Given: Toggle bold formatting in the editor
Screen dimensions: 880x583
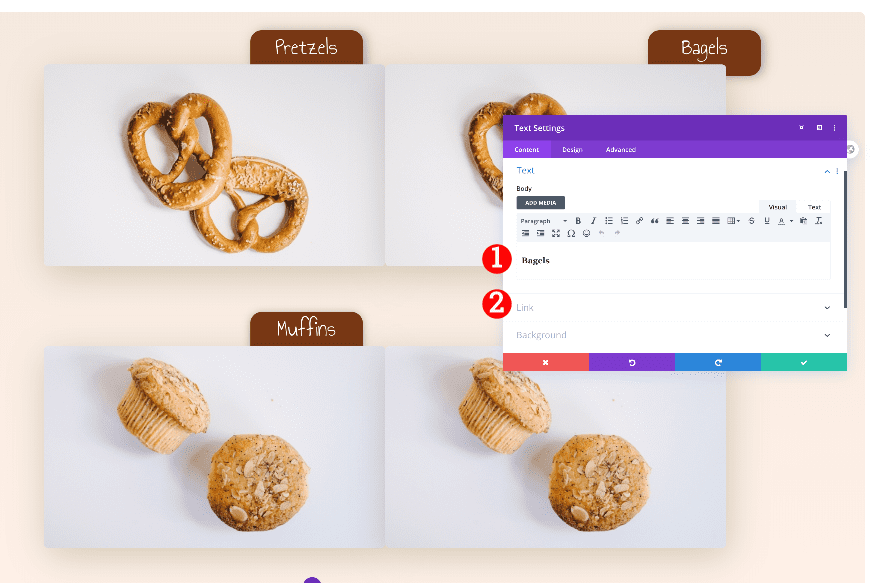Looking at the screenshot, I should pos(578,221).
